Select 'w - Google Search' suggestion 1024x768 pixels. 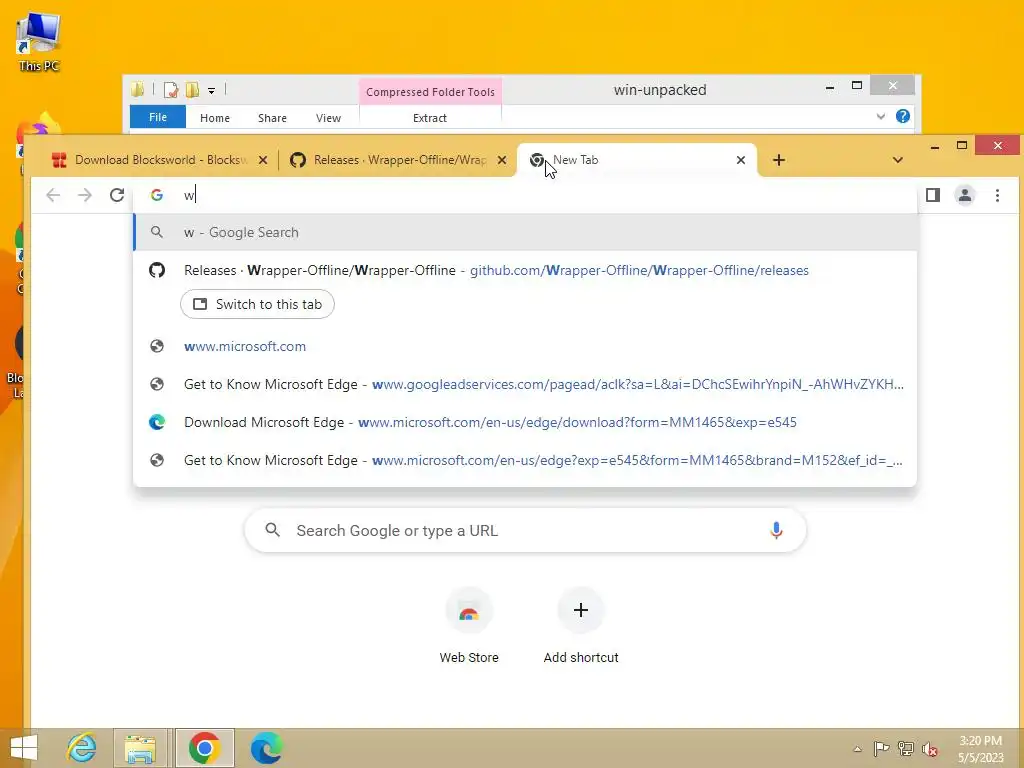pos(525,232)
